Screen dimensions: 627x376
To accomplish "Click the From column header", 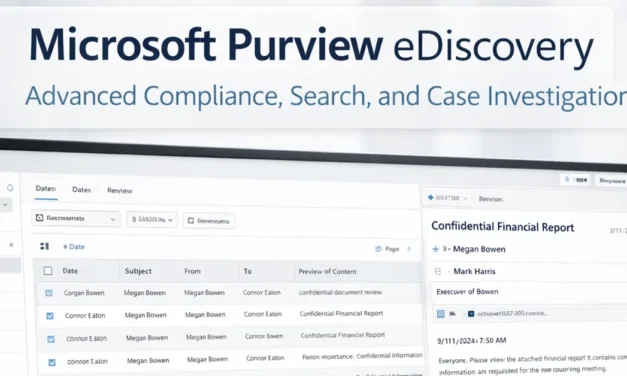I will click(192, 271).
